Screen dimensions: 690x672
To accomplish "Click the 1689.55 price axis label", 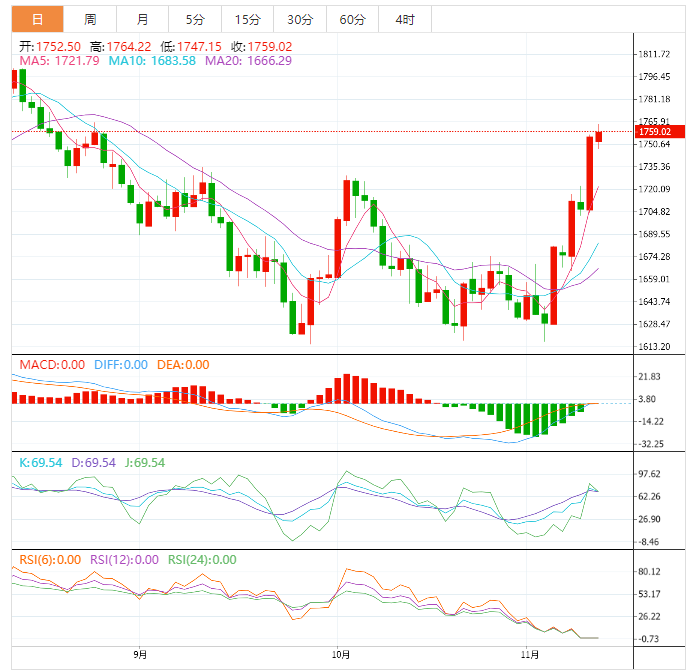I will (654, 234).
